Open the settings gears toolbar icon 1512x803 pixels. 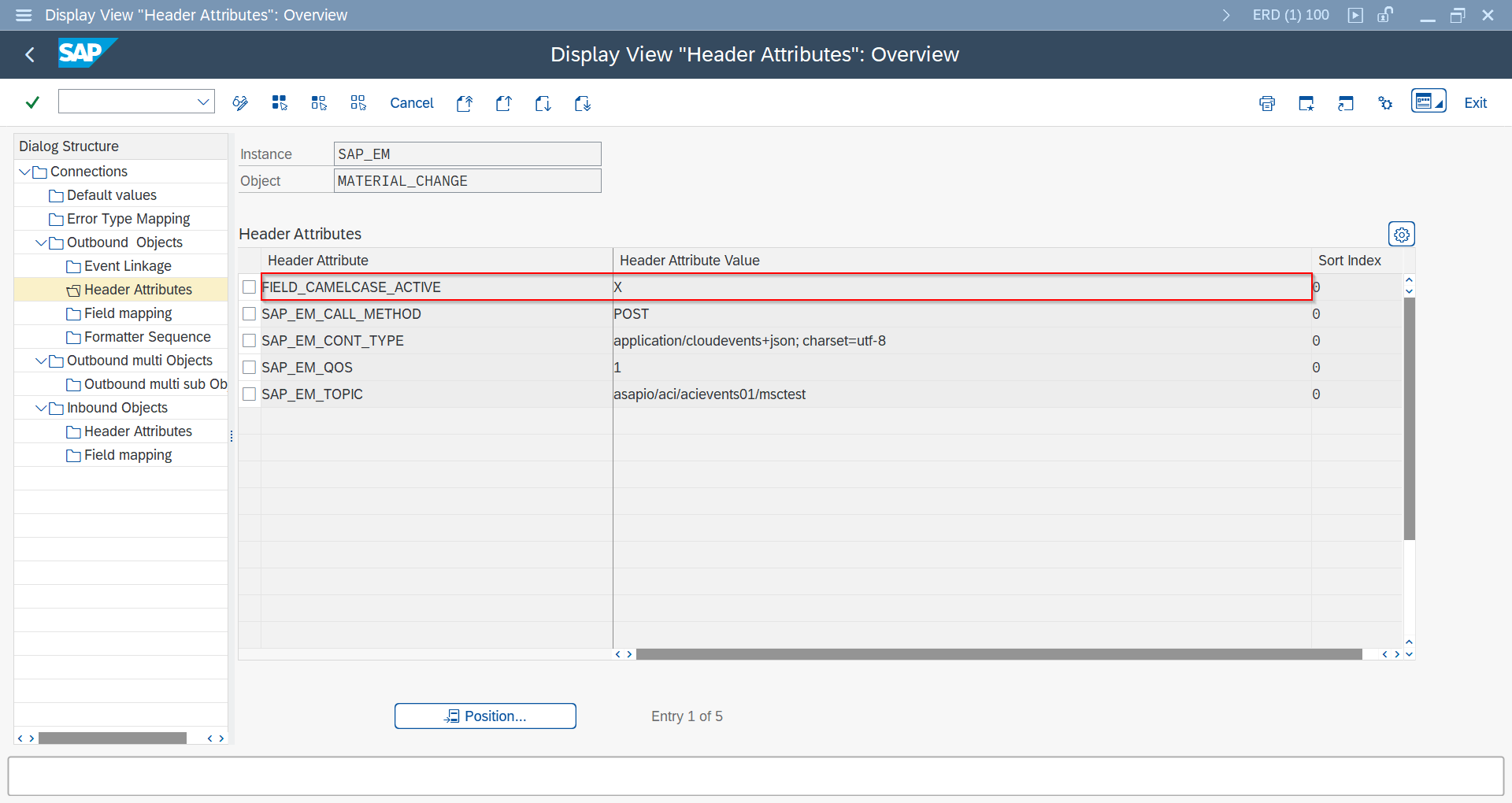pyautogui.click(x=1385, y=103)
